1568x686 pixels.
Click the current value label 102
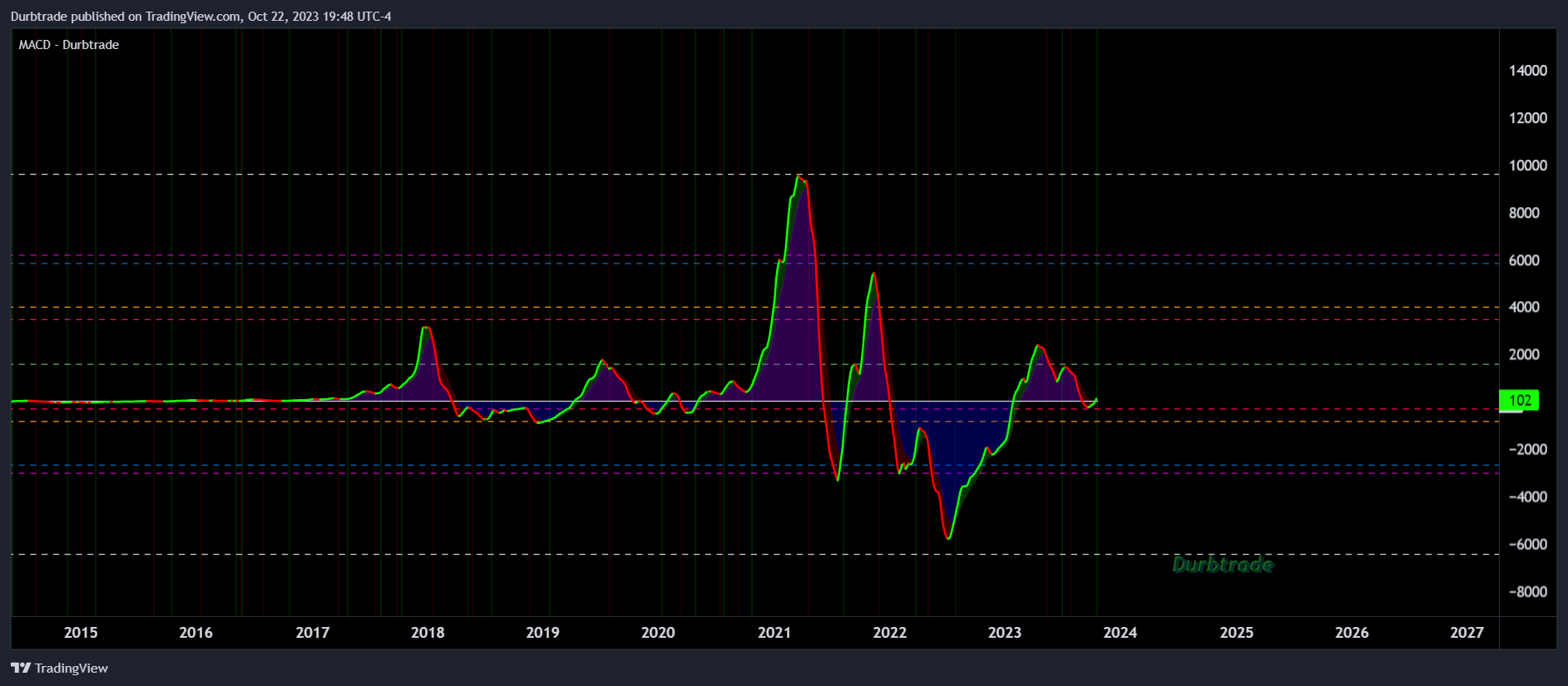[1519, 400]
